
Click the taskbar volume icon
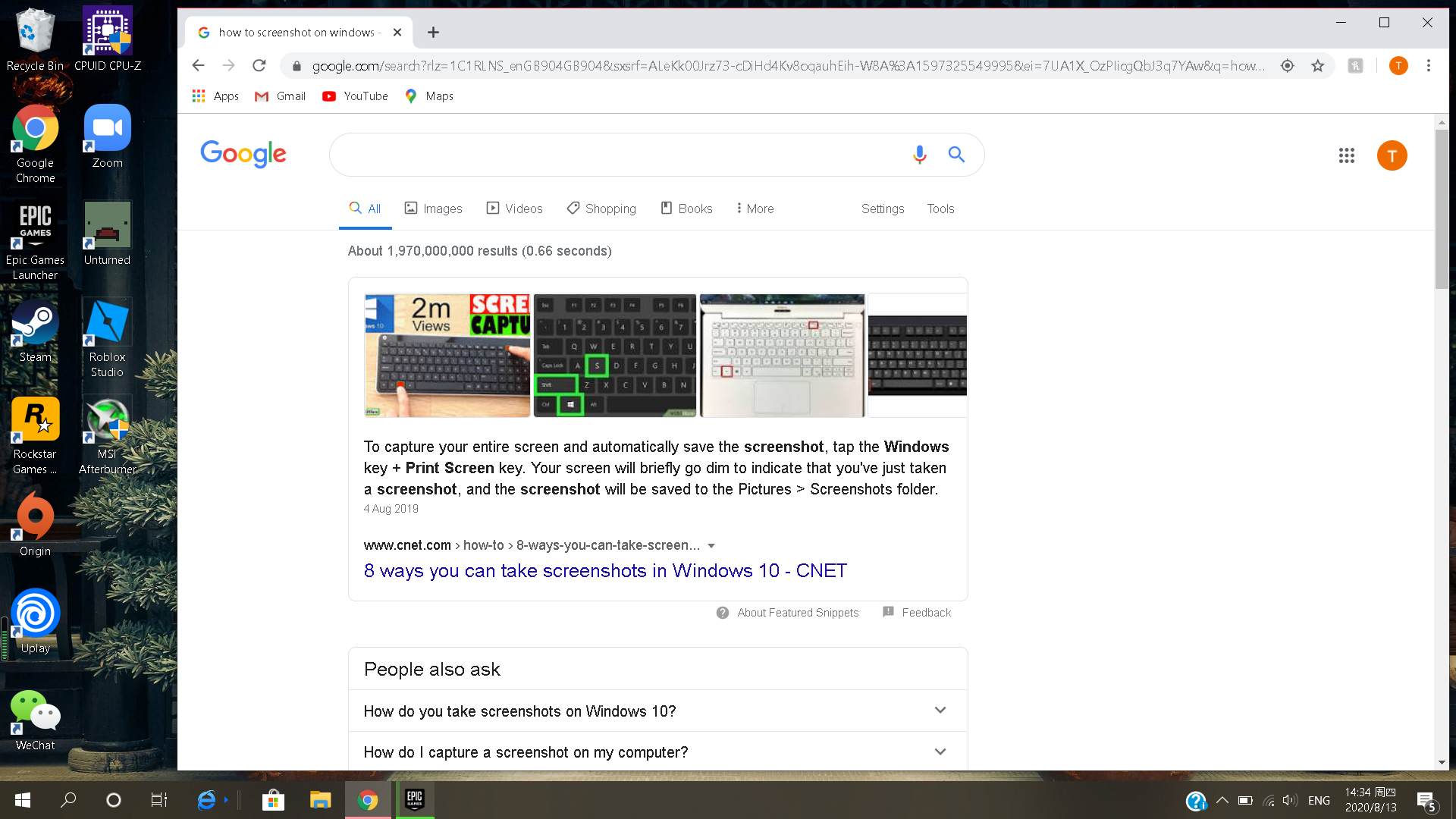coord(1289,800)
